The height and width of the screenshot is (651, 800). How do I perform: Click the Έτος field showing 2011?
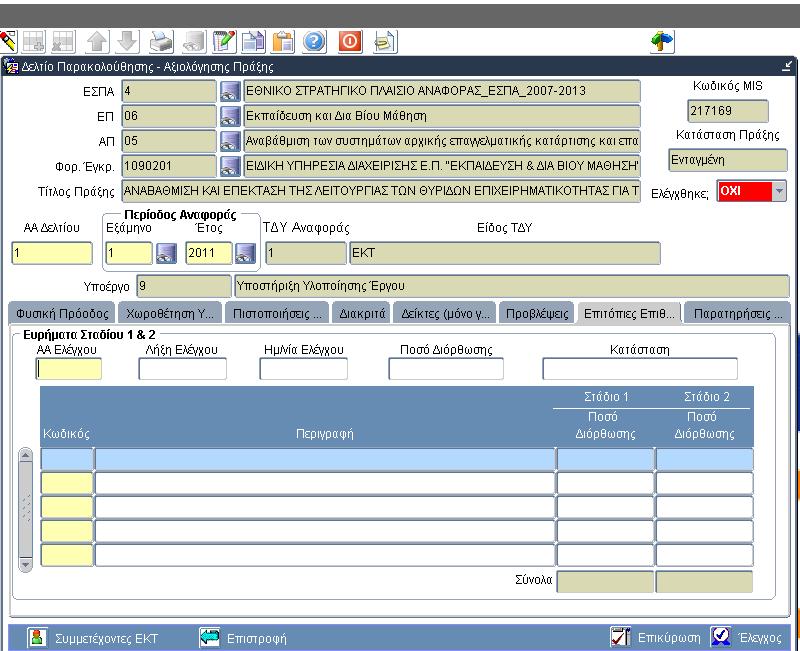[x=209, y=253]
